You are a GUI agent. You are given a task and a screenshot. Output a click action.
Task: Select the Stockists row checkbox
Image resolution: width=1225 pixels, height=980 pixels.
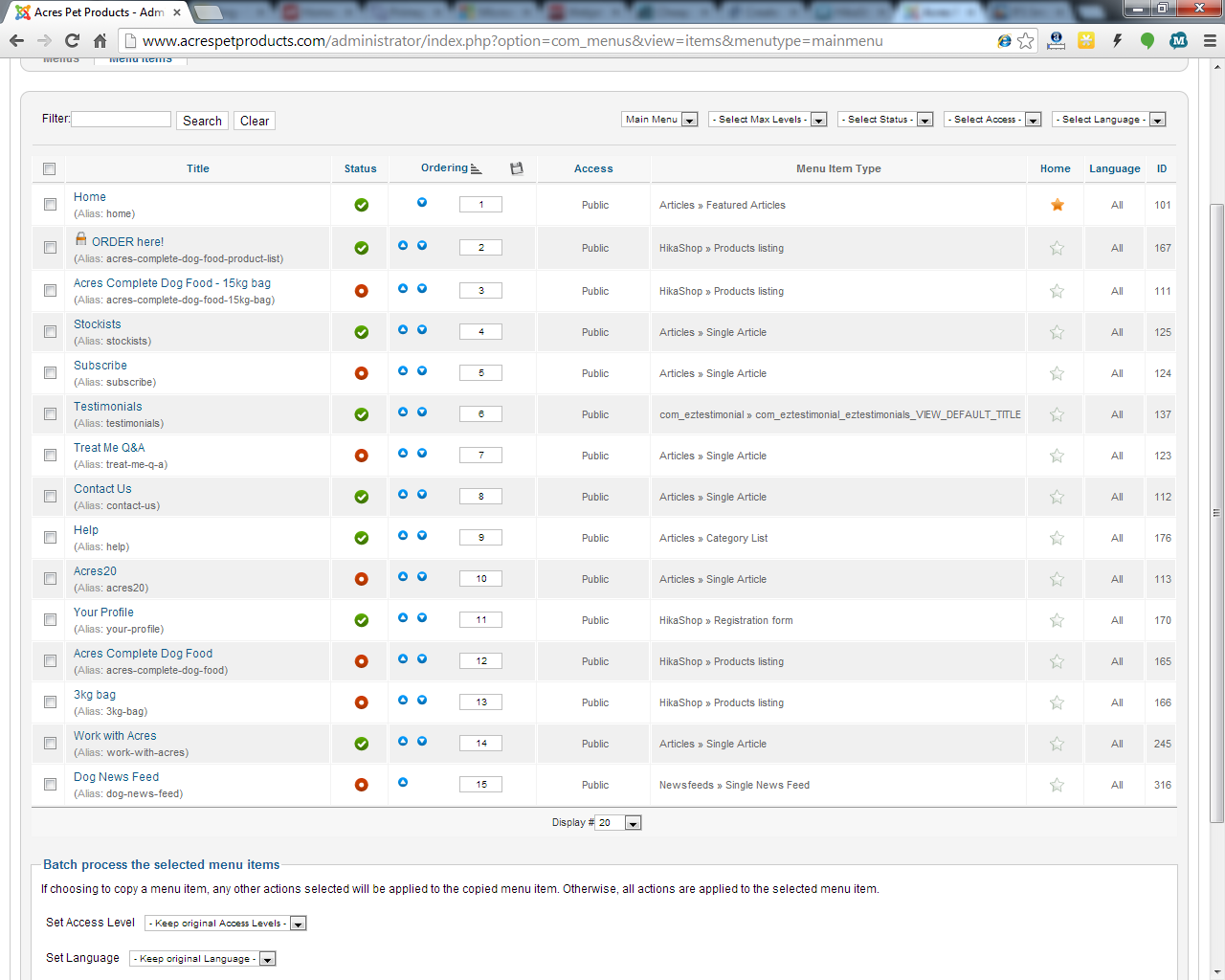tap(50, 332)
